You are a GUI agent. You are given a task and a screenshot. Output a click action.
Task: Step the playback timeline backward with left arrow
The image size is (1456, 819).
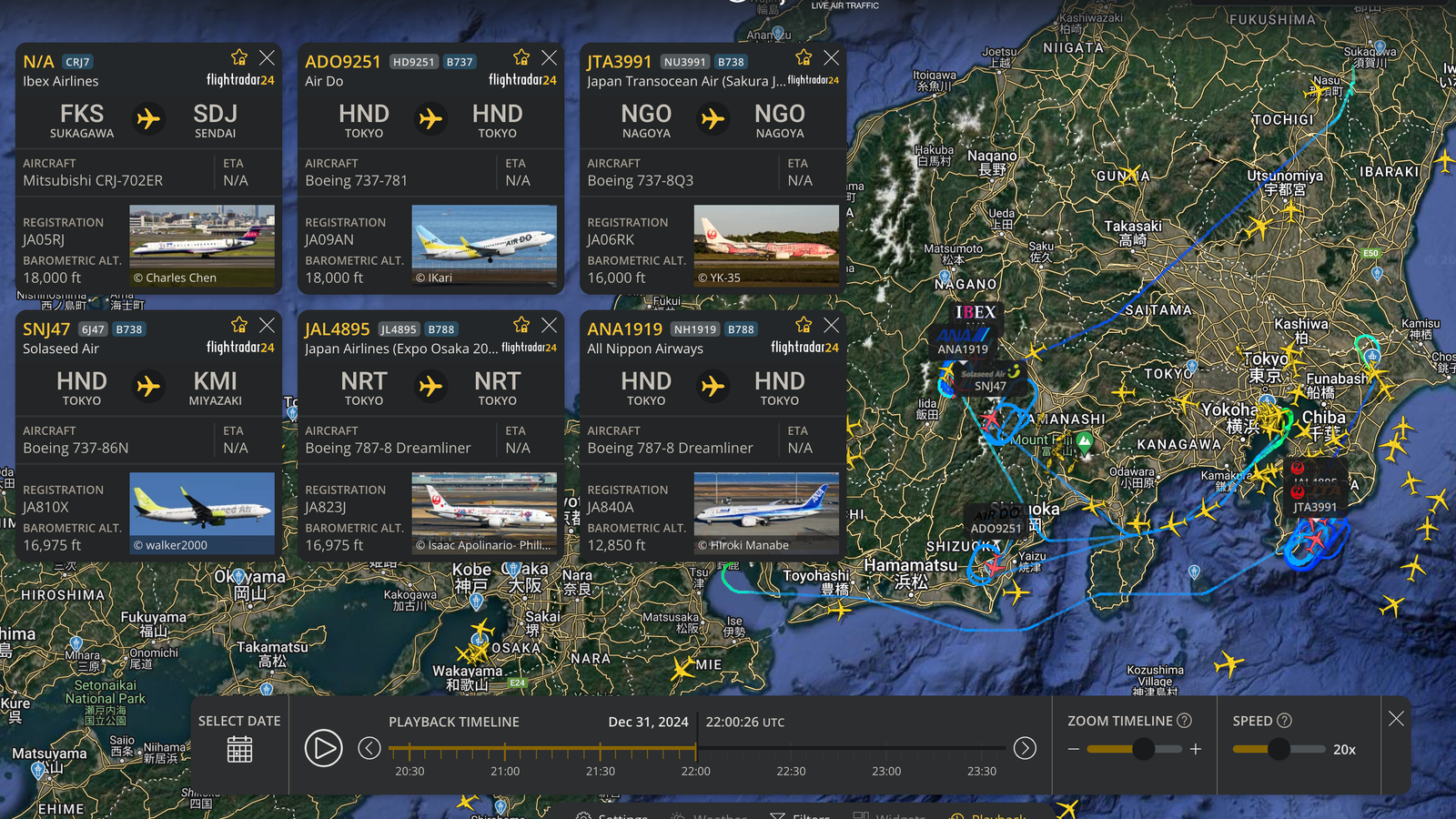pos(369,748)
